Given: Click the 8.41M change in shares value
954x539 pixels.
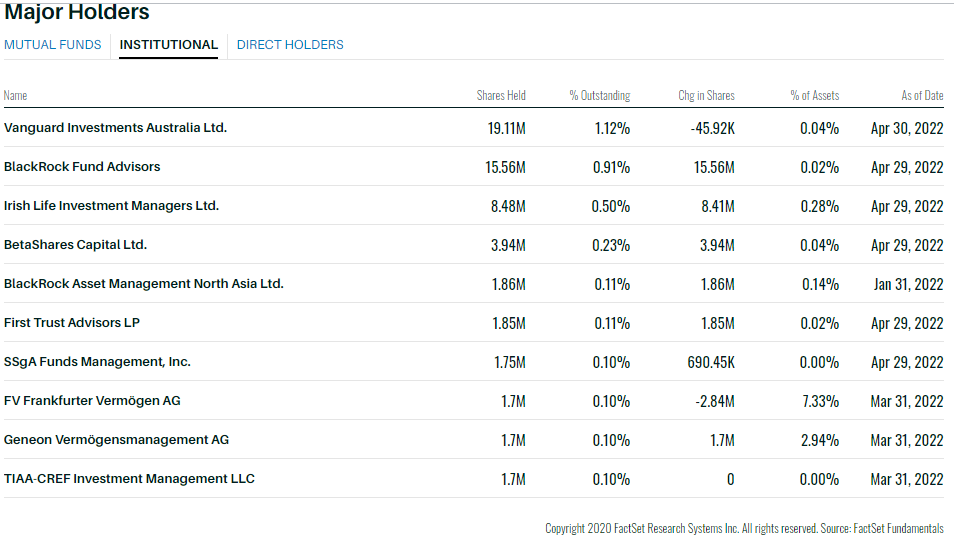Looking at the screenshot, I should [x=718, y=206].
